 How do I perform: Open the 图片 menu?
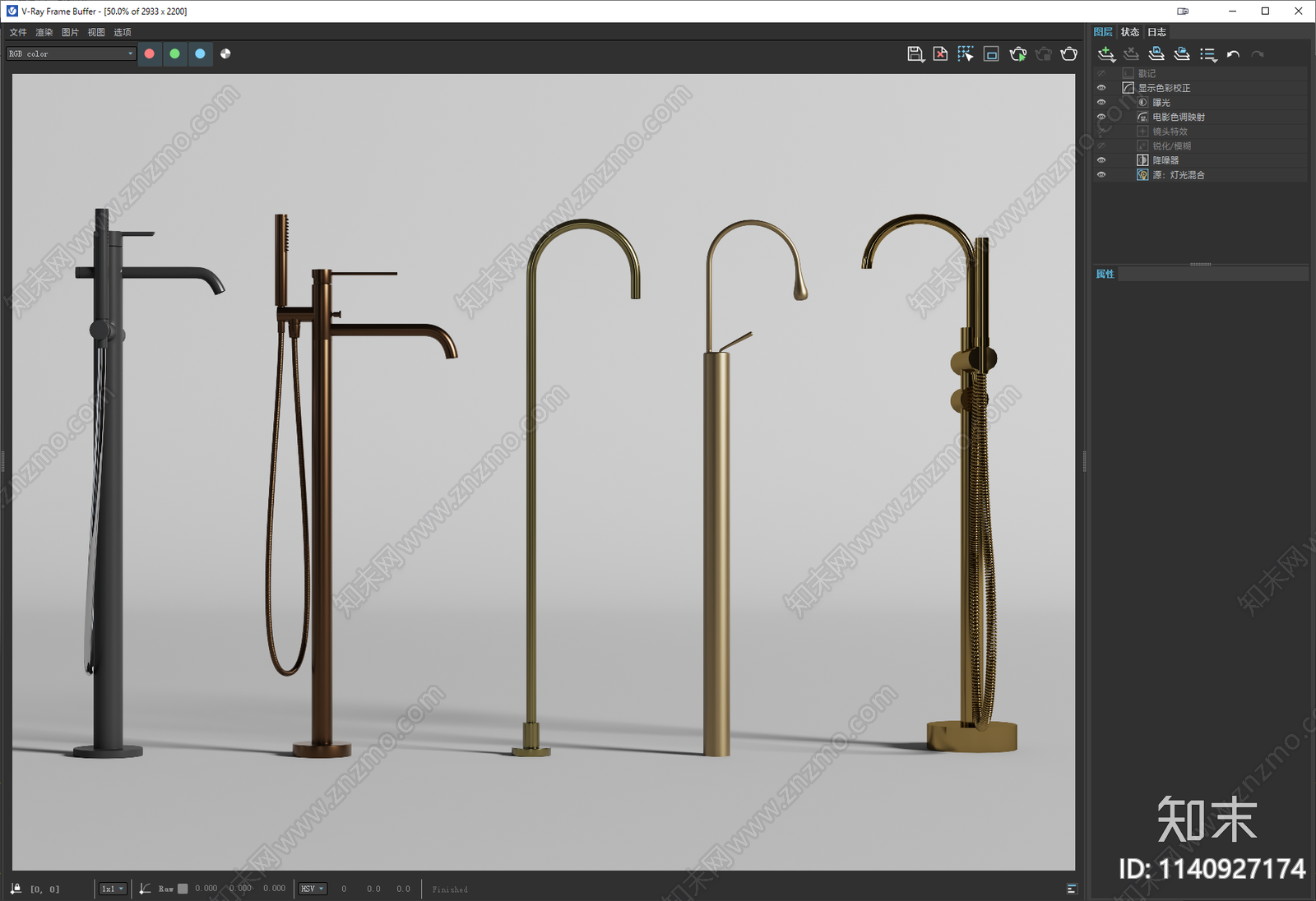(71, 32)
